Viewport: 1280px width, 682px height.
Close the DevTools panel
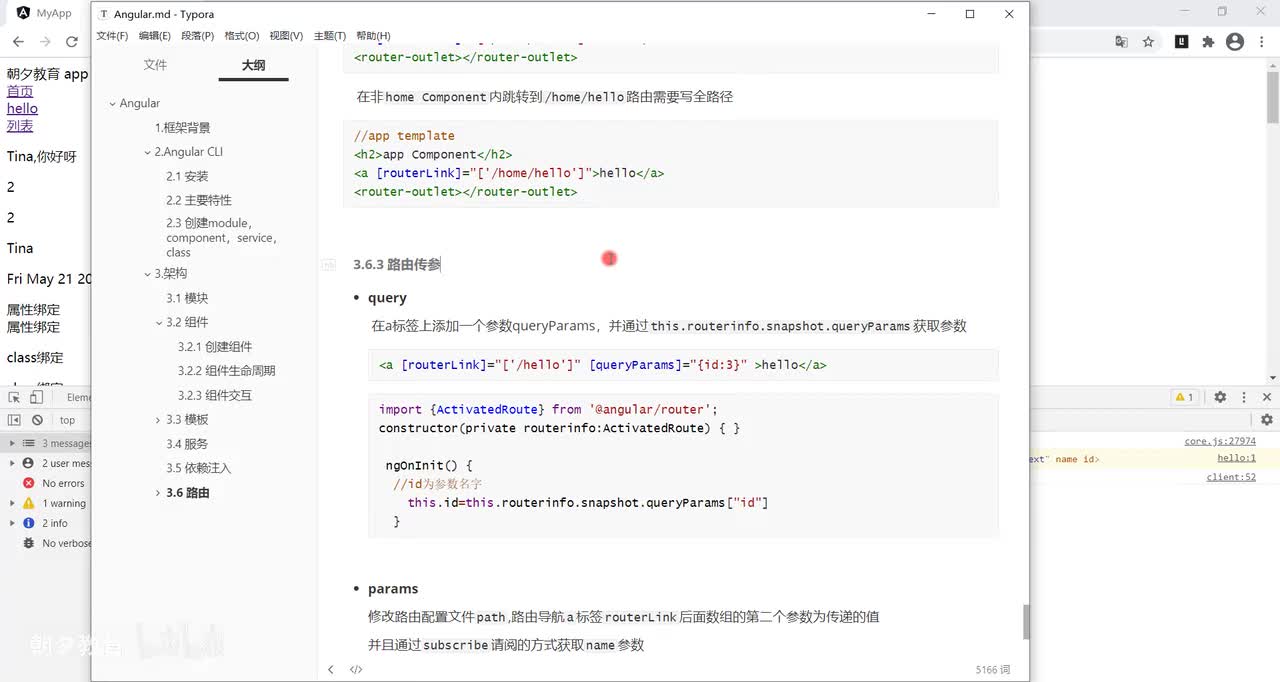[1265, 397]
